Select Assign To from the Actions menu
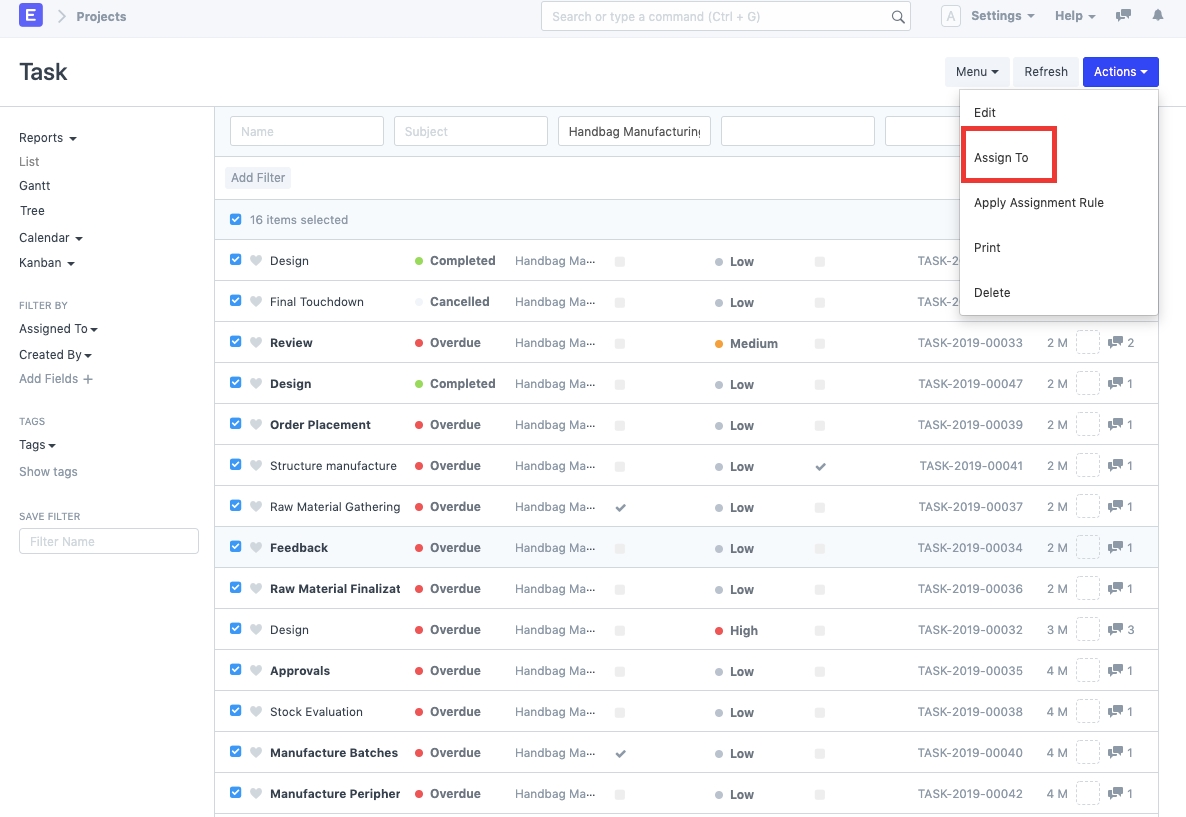 point(1001,158)
